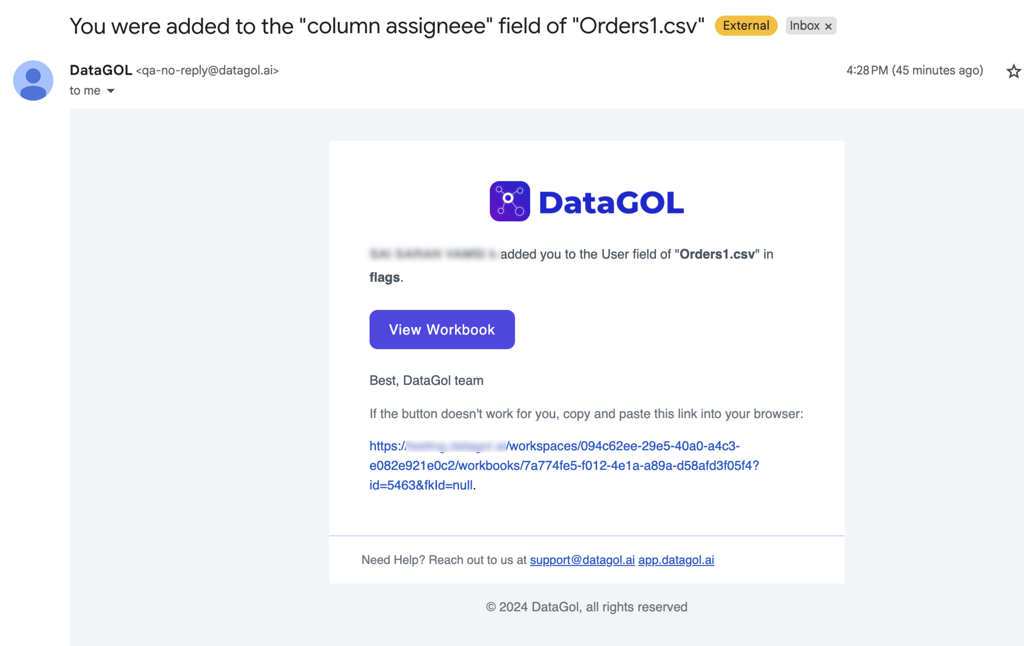
Task: Expand recipient details arrow beside 'to me'
Action: (111, 91)
